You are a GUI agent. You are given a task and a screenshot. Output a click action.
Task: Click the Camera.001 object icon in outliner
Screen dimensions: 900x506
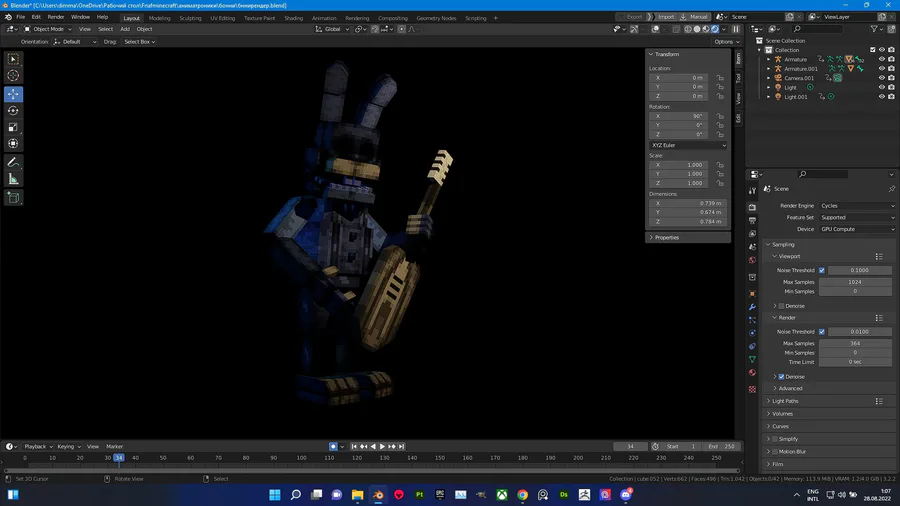click(778, 78)
